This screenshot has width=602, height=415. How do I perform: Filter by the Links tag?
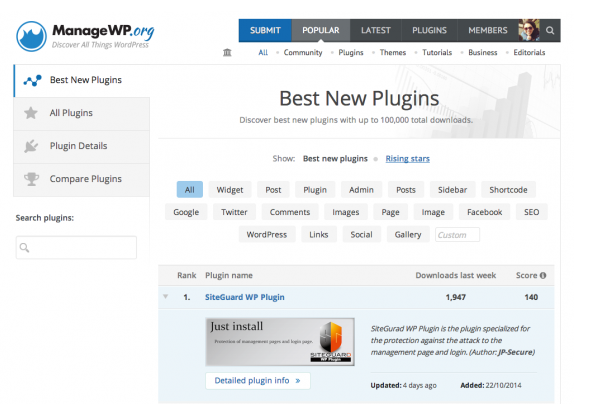point(319,235)
